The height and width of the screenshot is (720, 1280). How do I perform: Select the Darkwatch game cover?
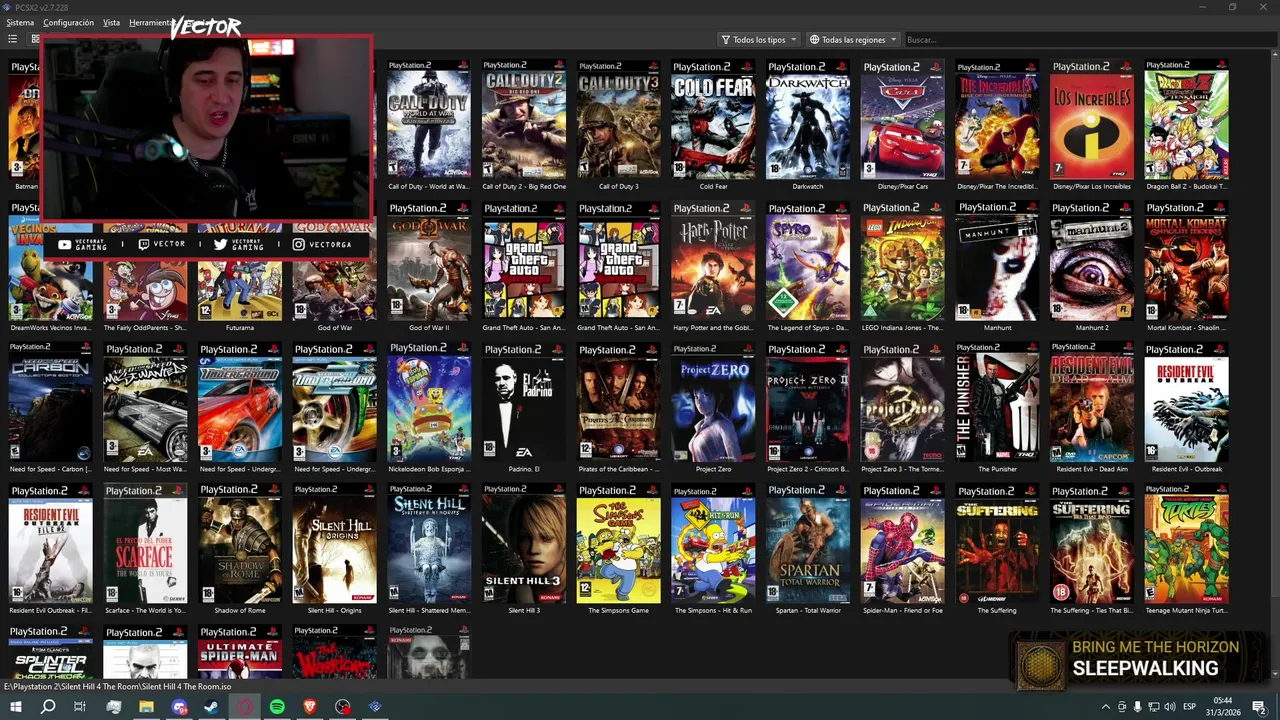tap(808, 119)
